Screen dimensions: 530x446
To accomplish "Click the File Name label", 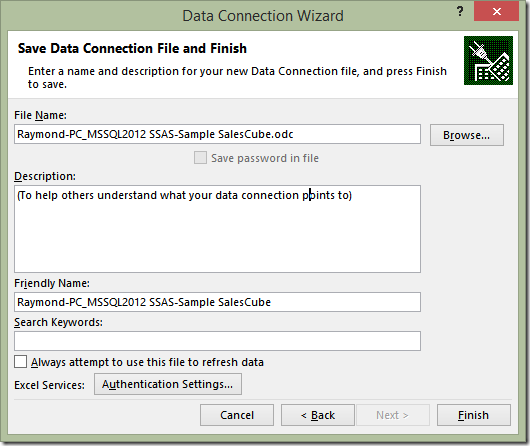I will point(40,115).
